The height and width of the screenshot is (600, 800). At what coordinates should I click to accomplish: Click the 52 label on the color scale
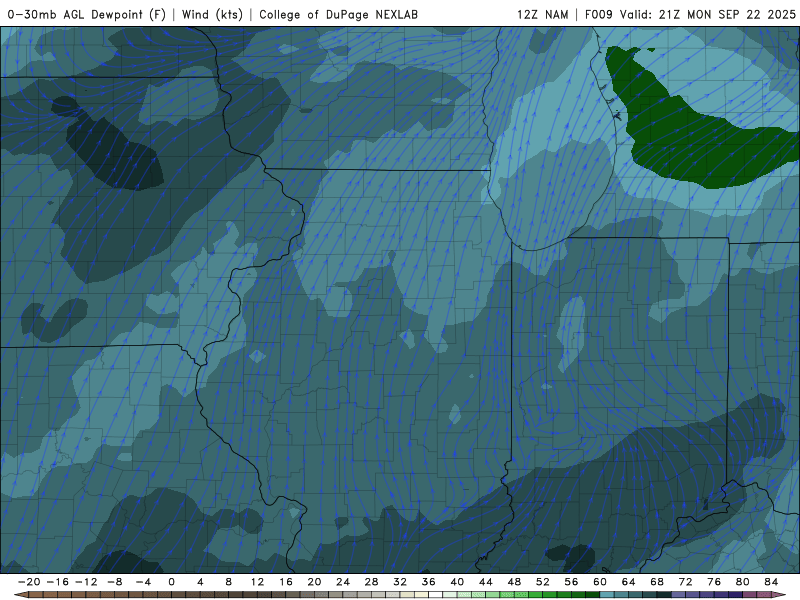[543, 582]
